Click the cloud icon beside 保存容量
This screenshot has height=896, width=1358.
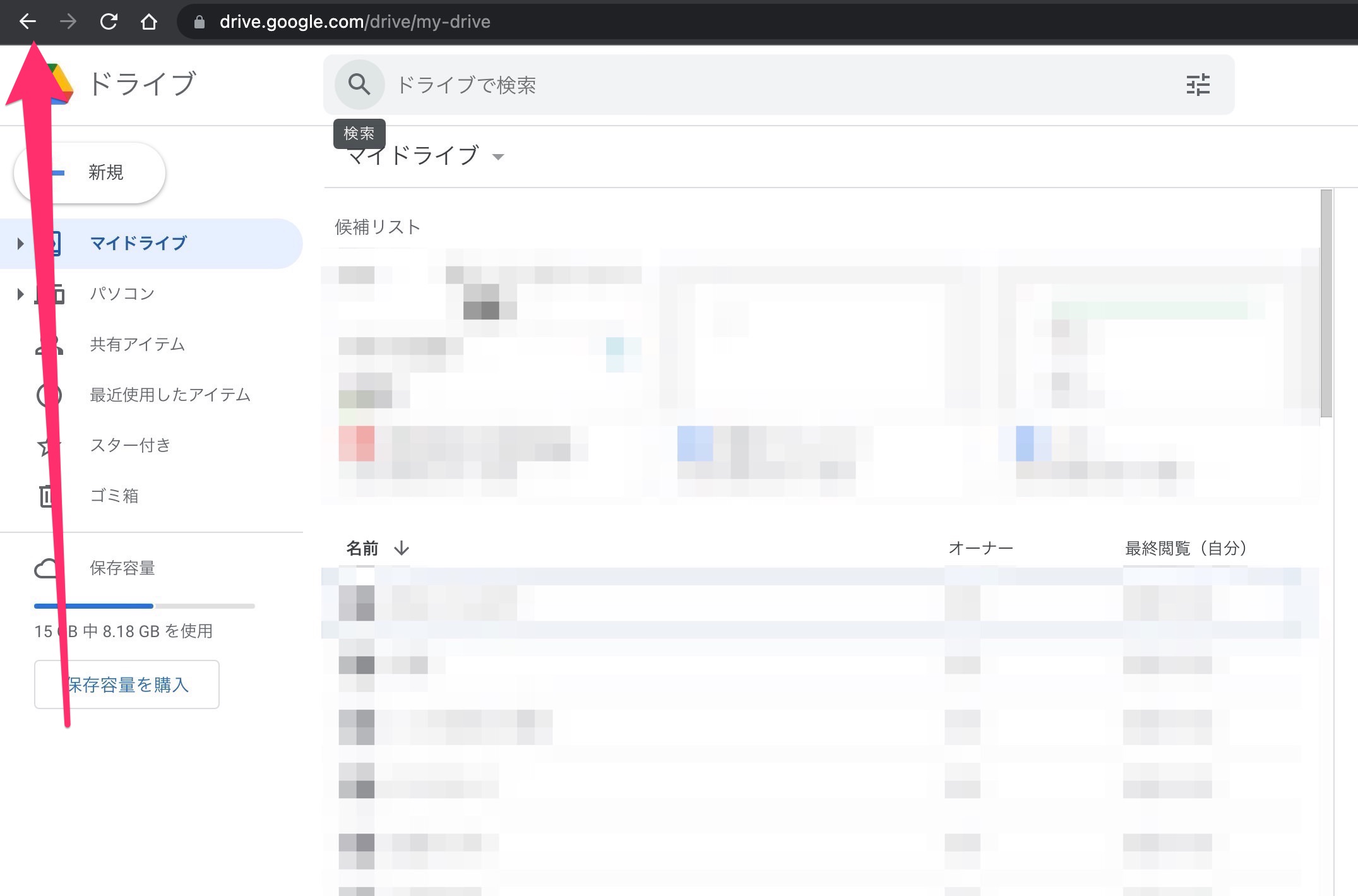coord(47,568)
